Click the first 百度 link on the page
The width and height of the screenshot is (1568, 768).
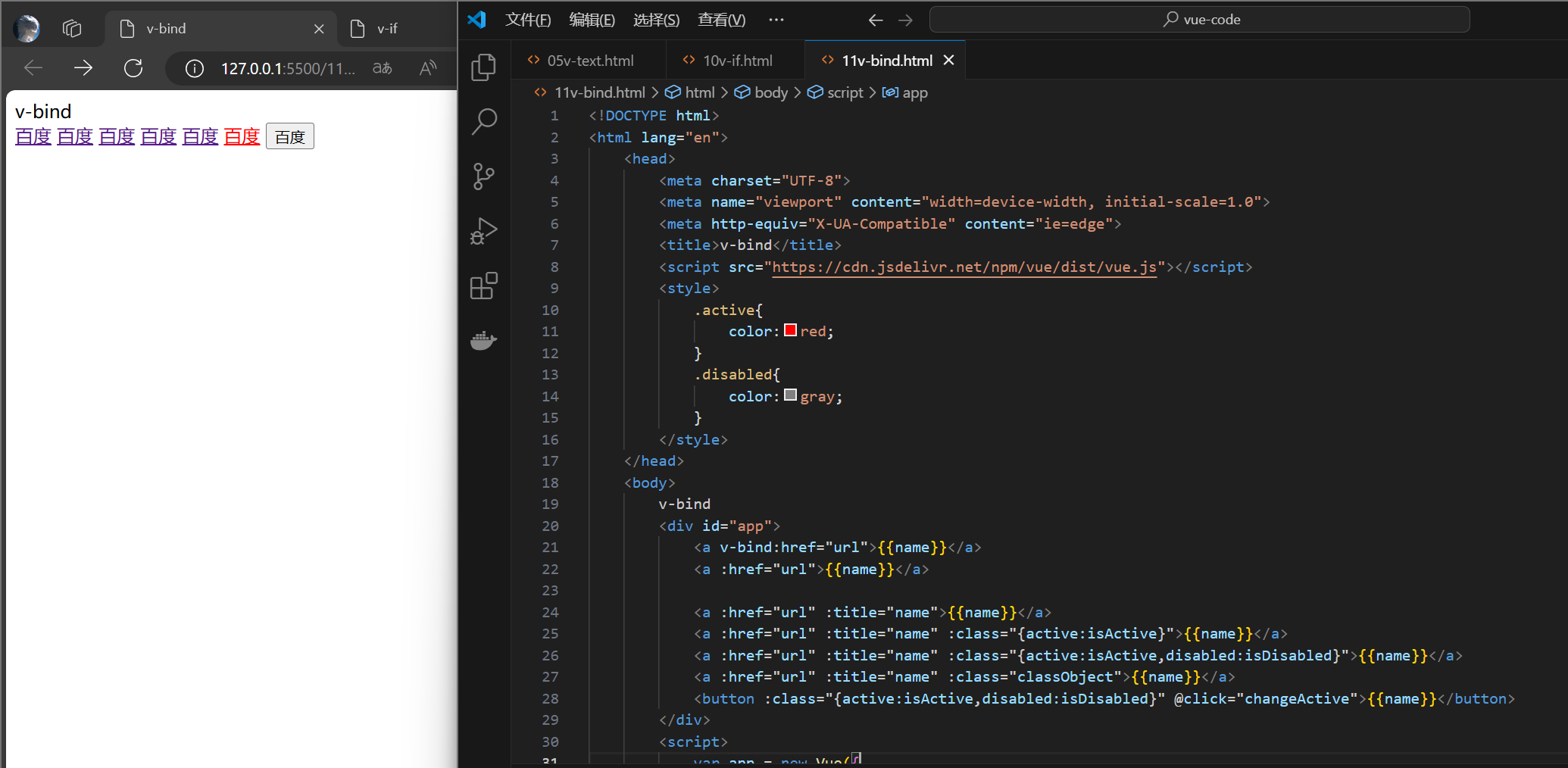coord(33,137)
